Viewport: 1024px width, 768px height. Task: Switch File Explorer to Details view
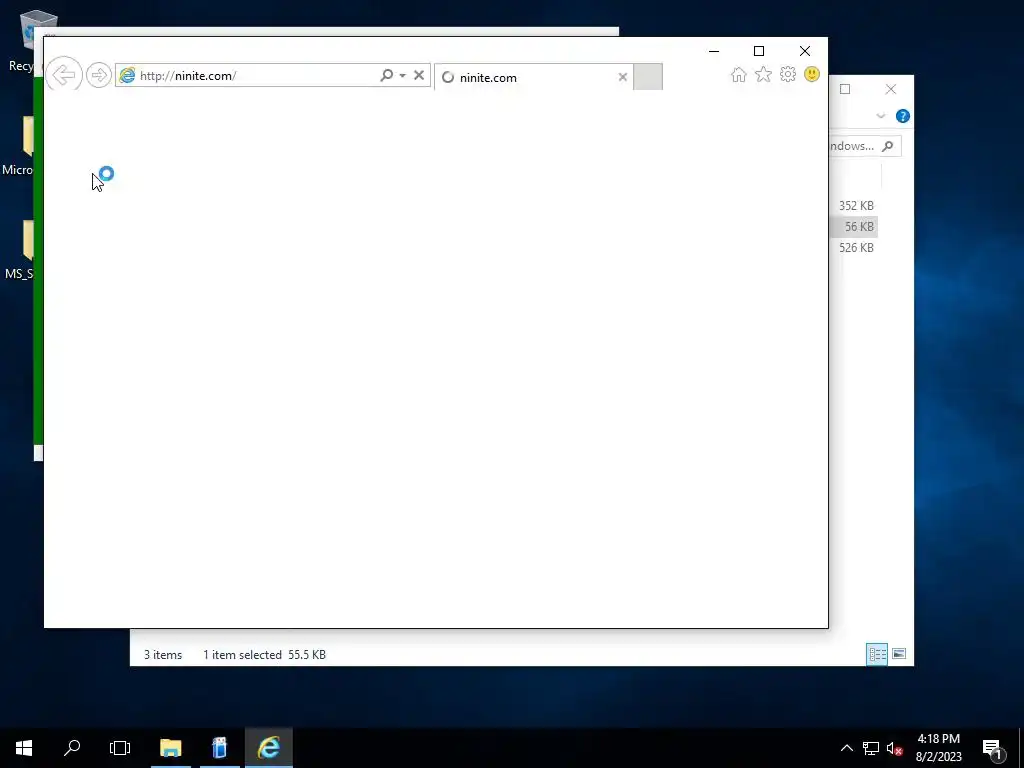[x=877, y=654]
